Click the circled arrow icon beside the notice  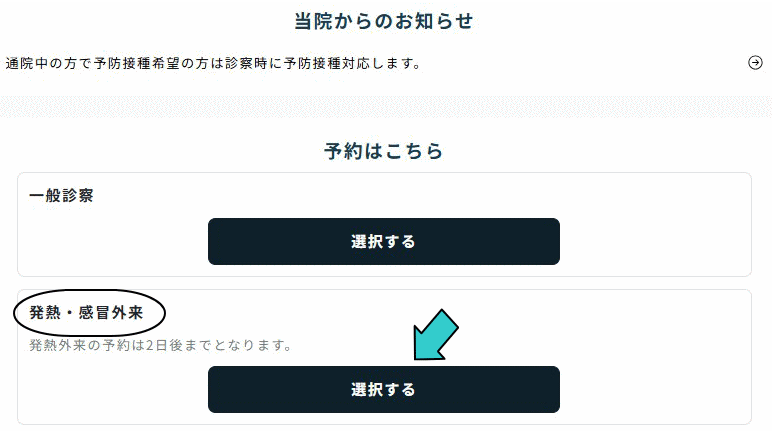point(755,63)
